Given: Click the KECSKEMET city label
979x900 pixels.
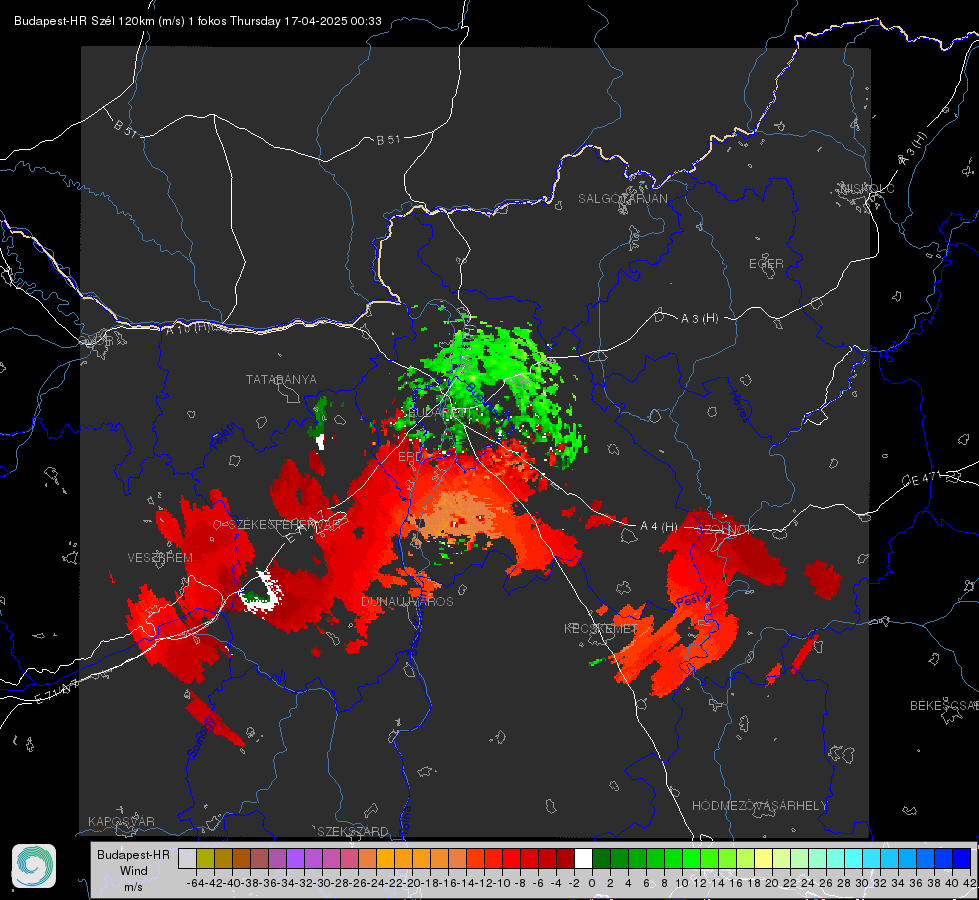Looking at the screenshot, I should 601,628.
